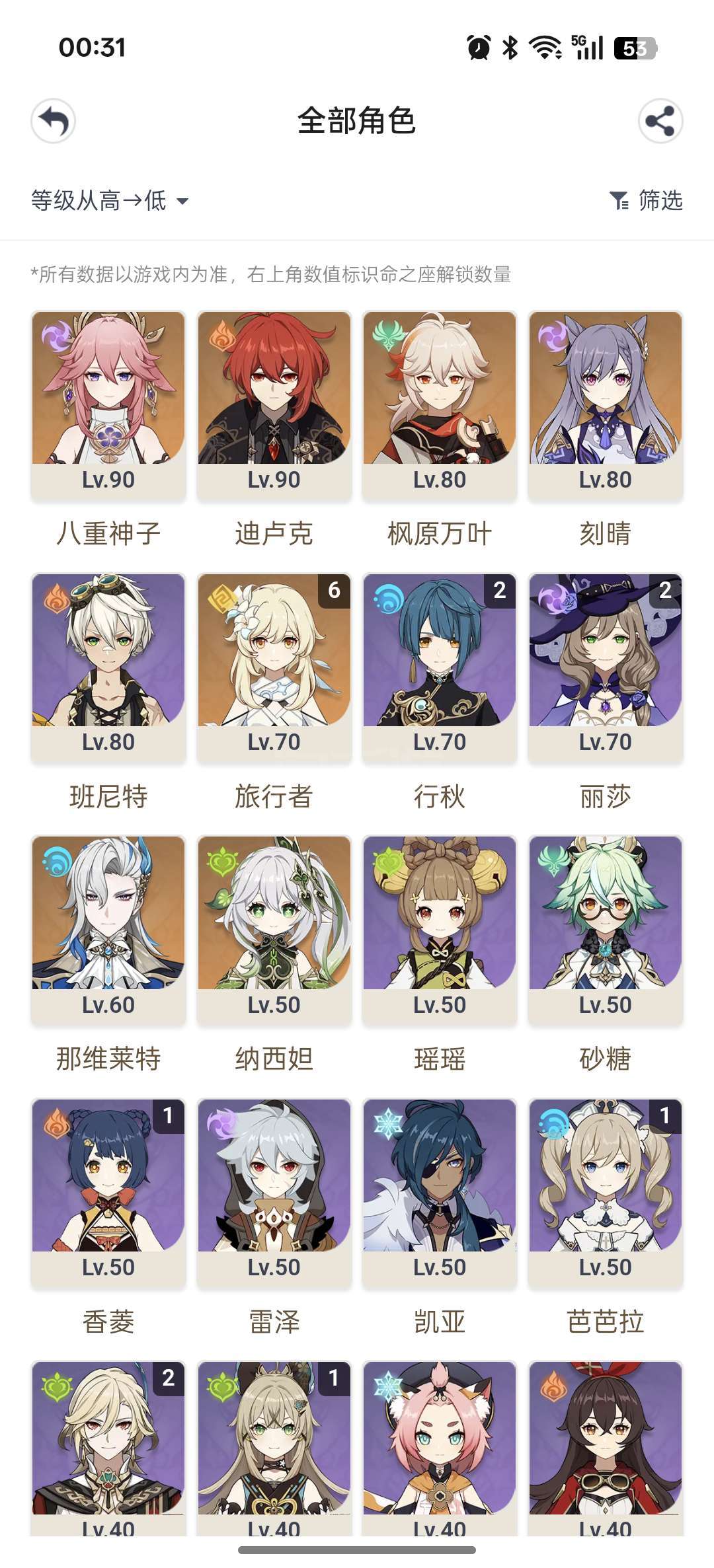Click the sort dropdown arrow
714x1568 pixels.
[183, 201]
